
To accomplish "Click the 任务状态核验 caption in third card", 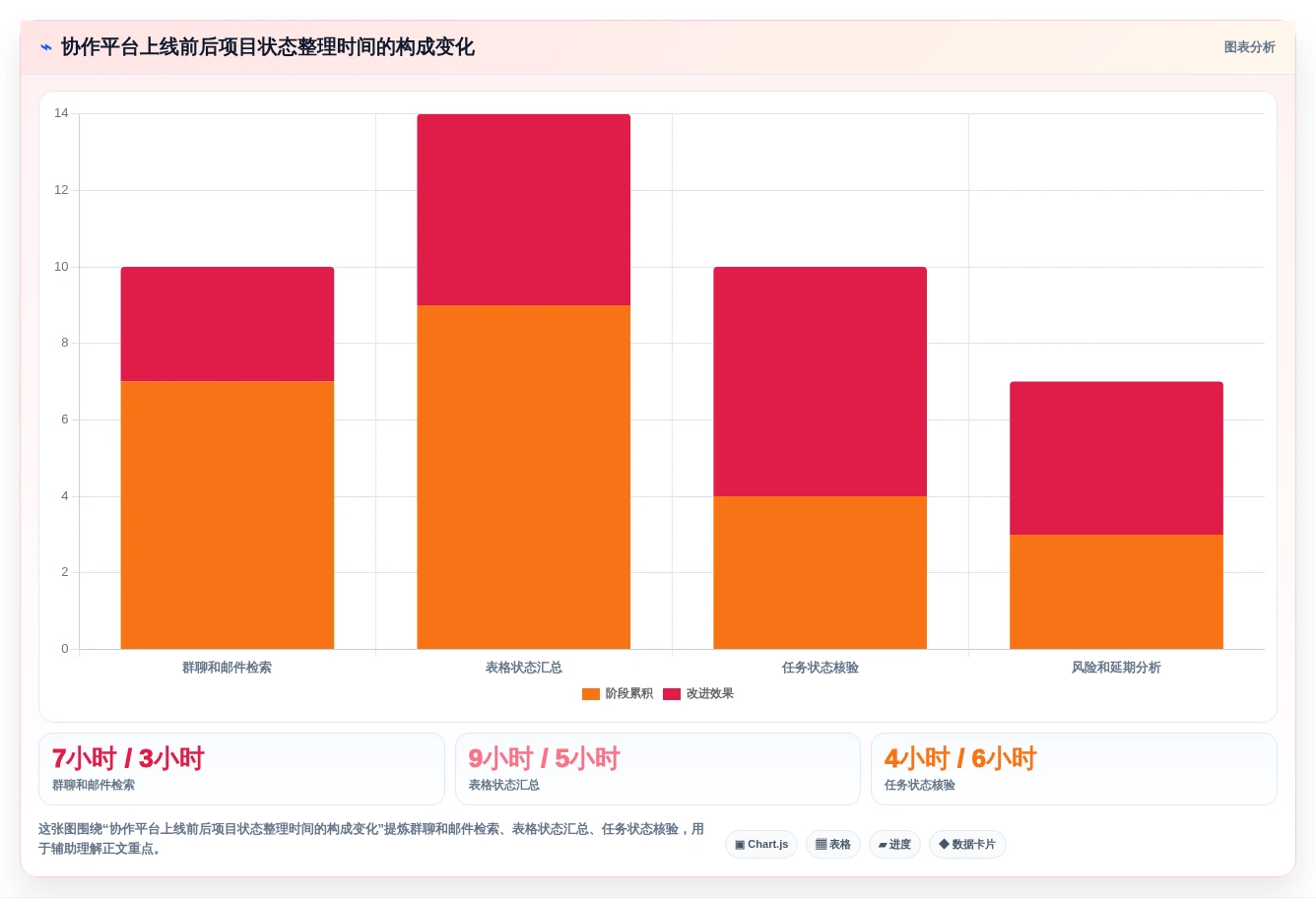I will pos(920,786).
